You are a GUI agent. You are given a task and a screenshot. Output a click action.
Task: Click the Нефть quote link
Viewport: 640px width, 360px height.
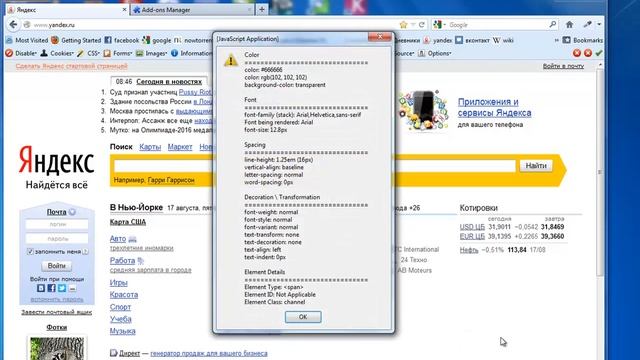pyautogui.click(x=469, y=250)
